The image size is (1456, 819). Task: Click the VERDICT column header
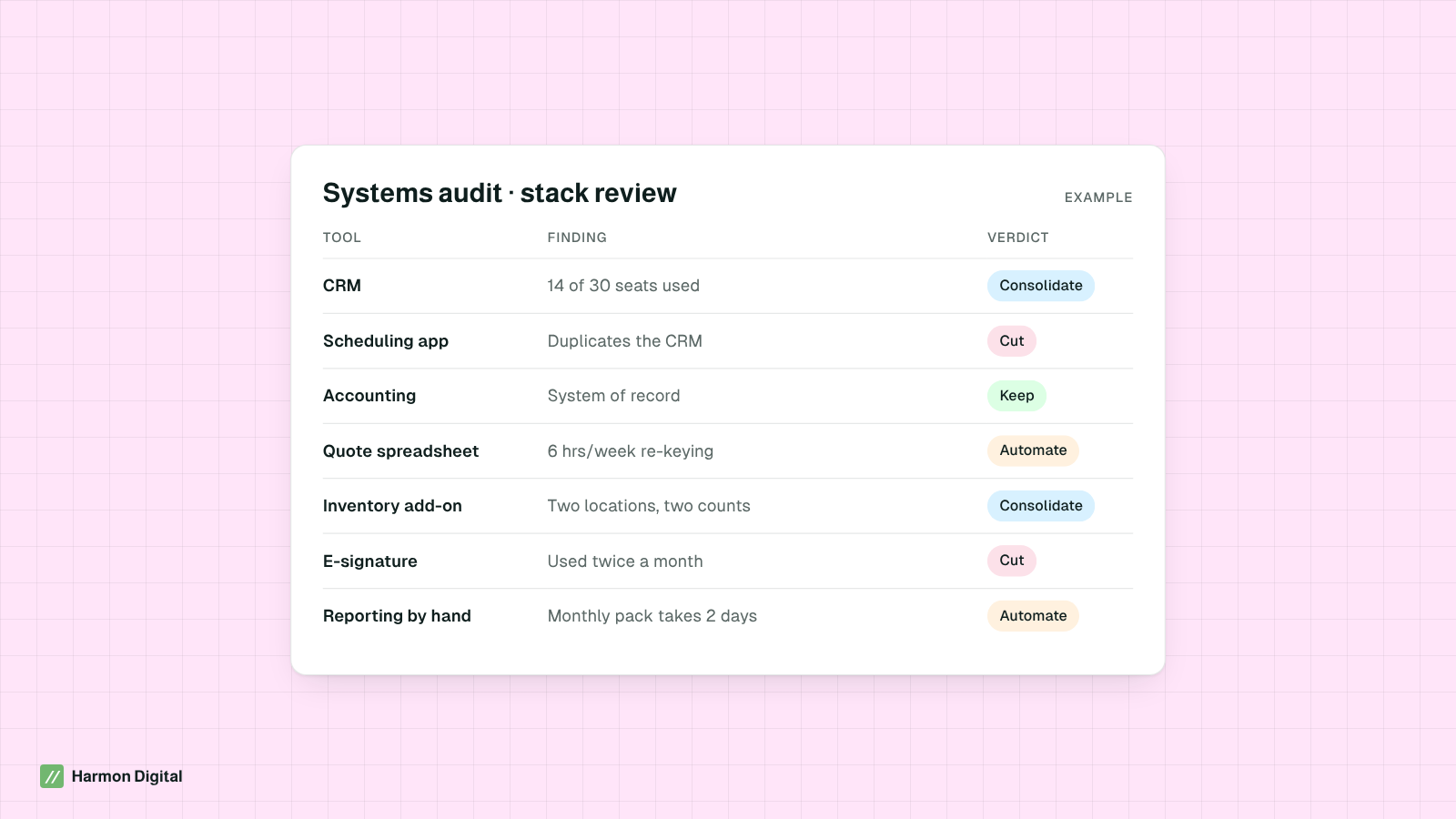pos(1018,238)
